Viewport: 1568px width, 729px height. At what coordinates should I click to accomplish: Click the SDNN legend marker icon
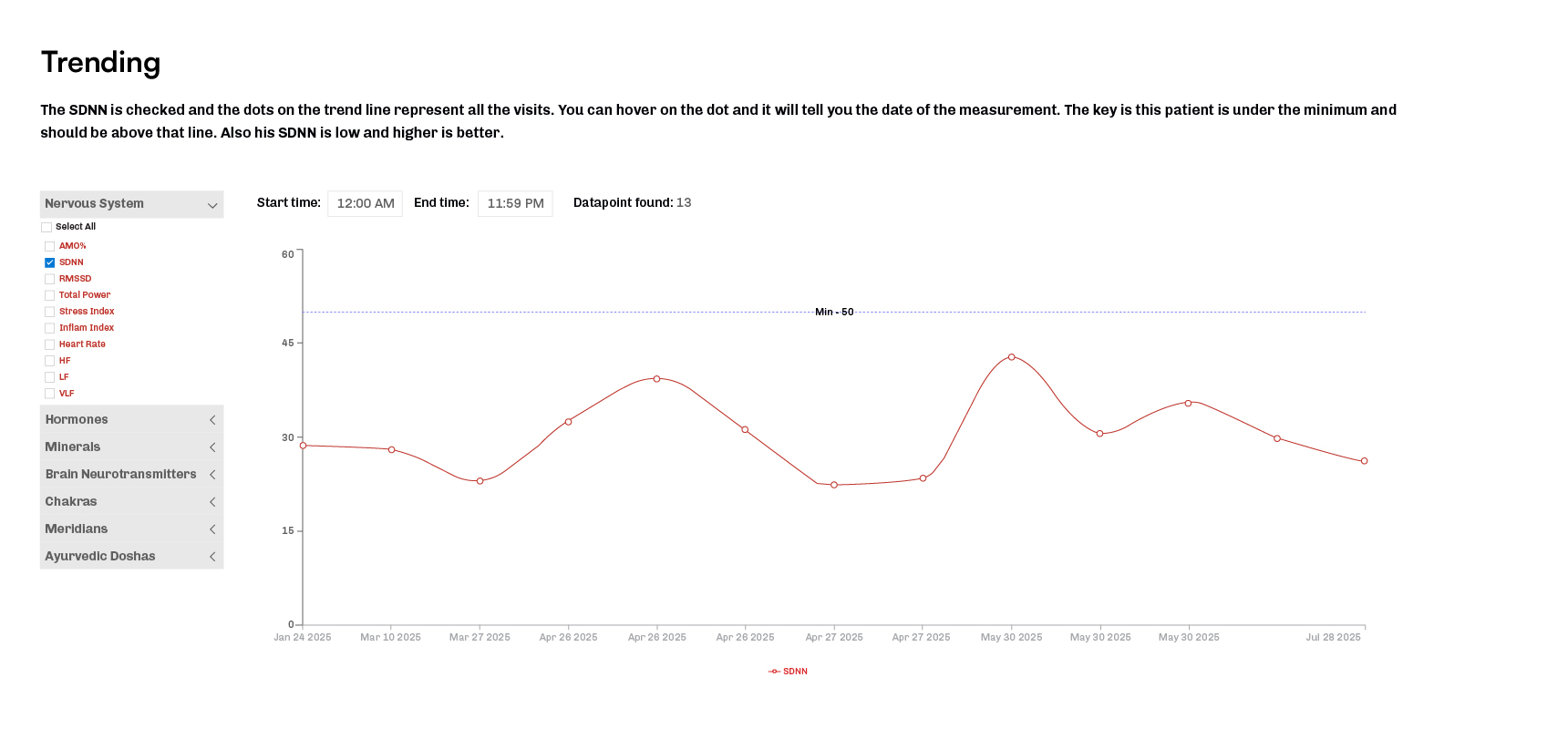774,672
